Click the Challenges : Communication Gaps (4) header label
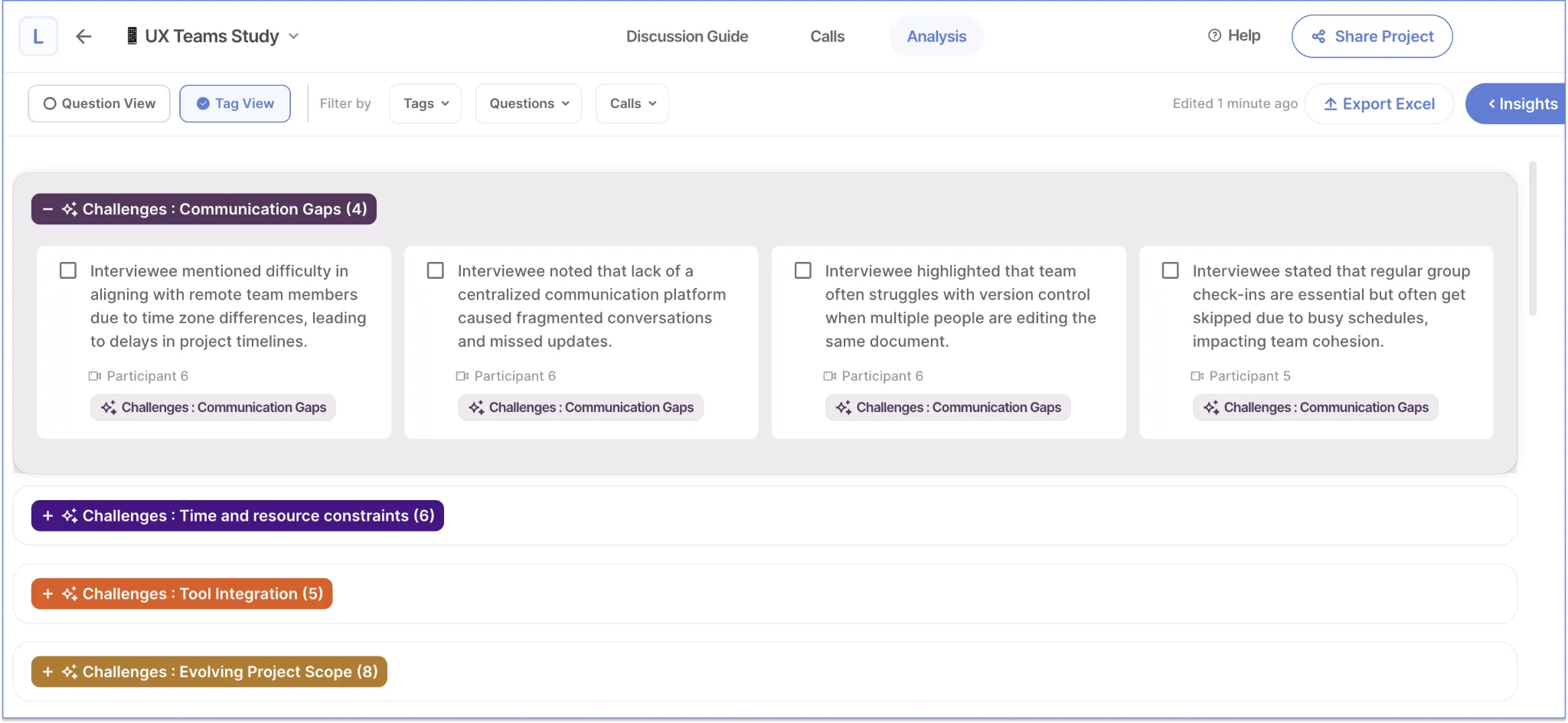Viewport: 1568px width, 723px height. pyautogui.click(x=225, y=208)
